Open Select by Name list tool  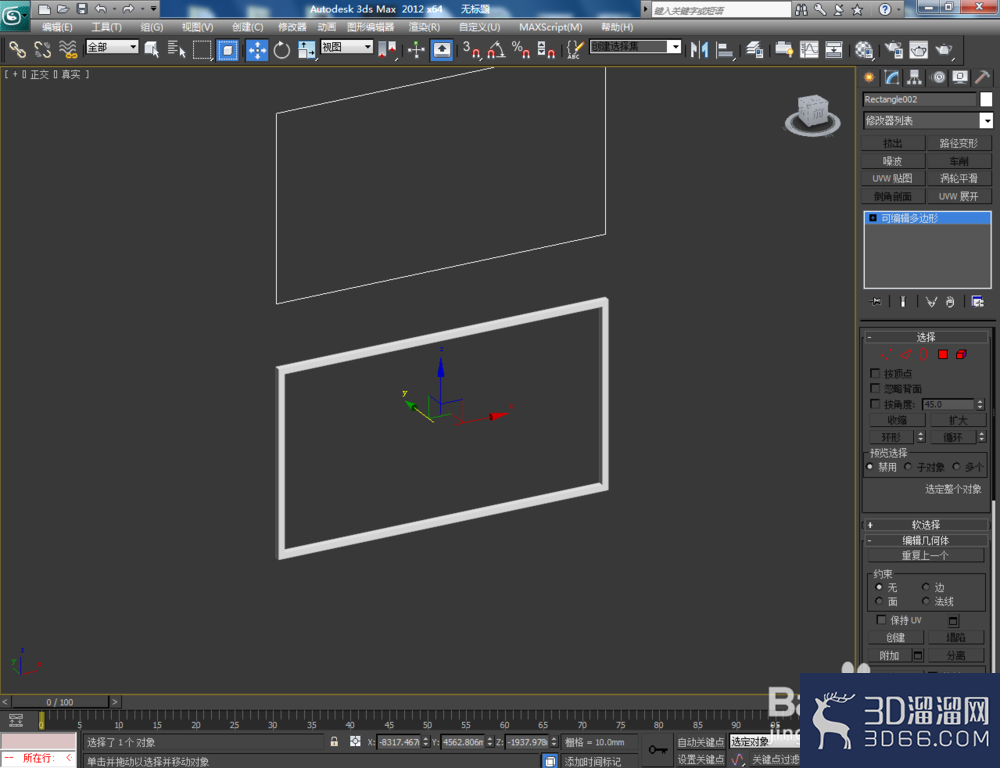click(x=176, y=49)
